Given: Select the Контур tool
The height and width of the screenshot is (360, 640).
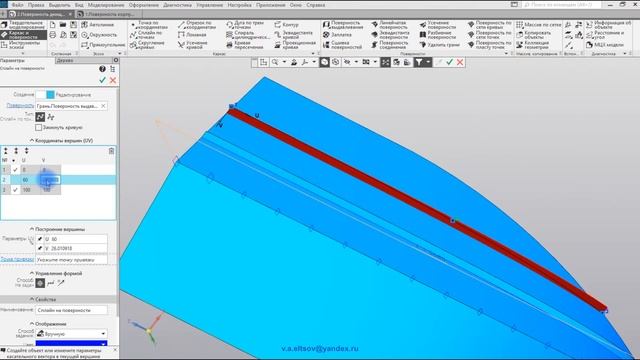Looking at the screenshot, I should click(x=287, y=25).
